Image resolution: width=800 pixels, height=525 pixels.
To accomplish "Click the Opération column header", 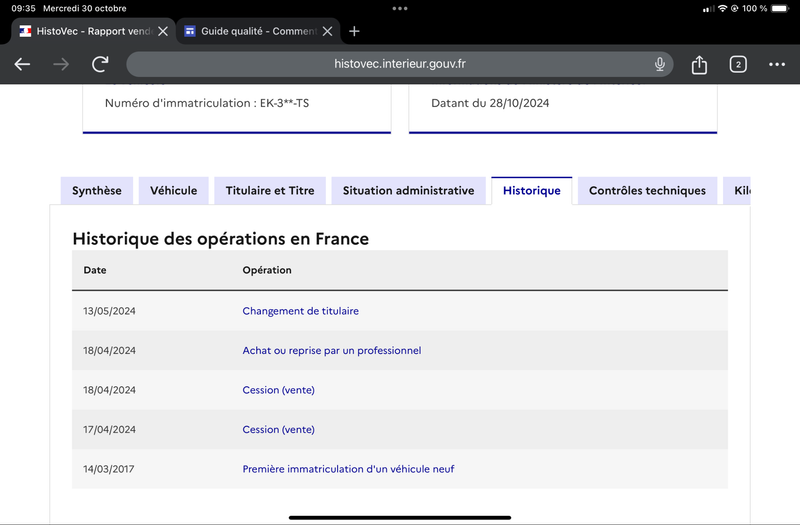I will [x=267, y=270].
